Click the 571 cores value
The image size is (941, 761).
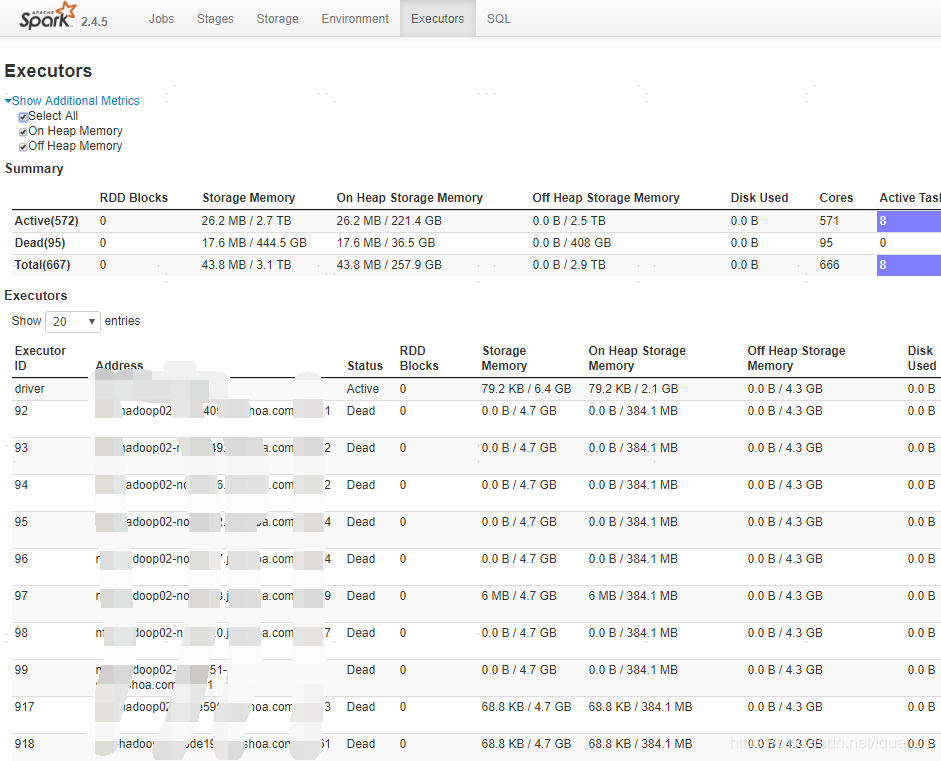(x=829, y=221)
